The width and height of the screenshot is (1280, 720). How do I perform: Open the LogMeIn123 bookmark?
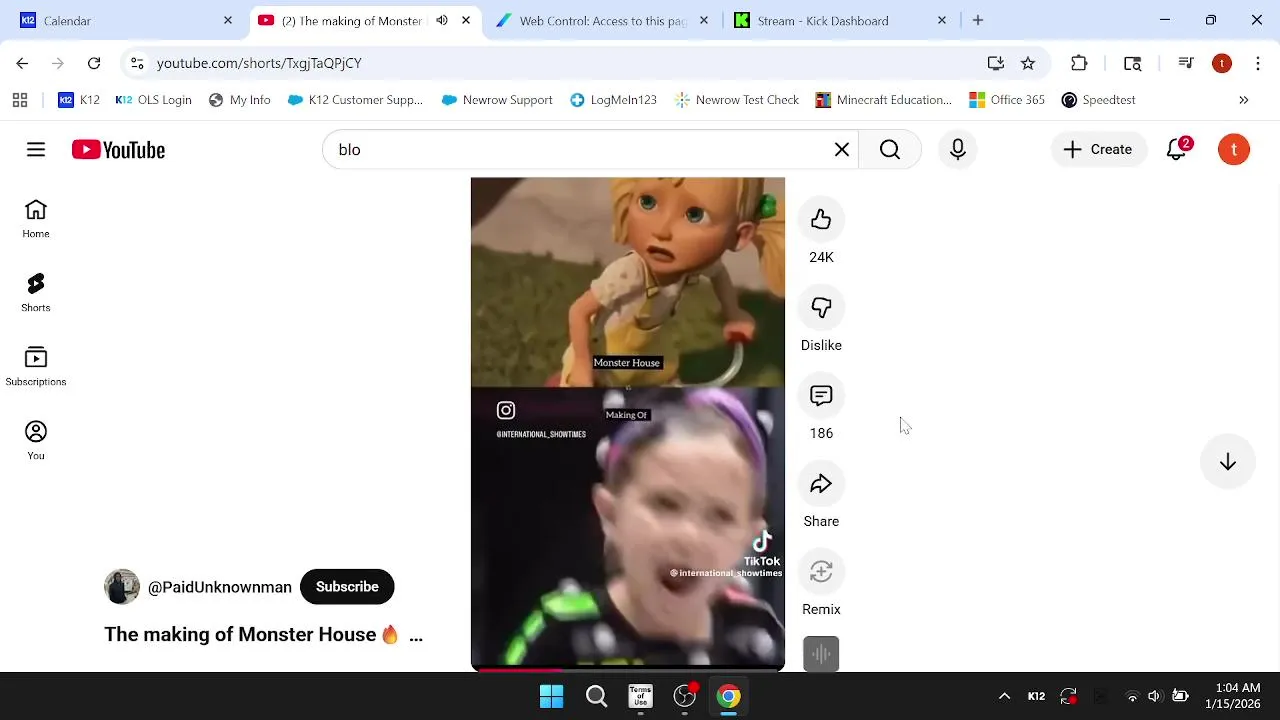[613, 100]
